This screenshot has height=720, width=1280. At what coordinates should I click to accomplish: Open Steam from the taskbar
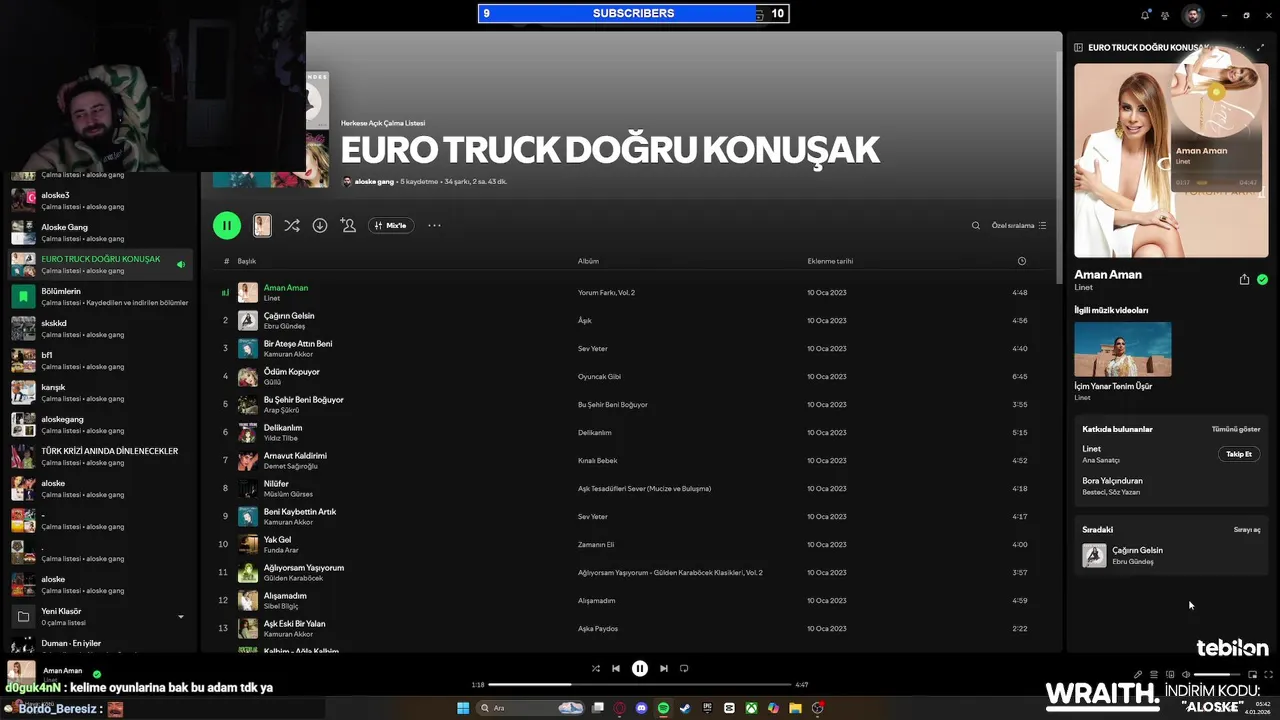685,708
